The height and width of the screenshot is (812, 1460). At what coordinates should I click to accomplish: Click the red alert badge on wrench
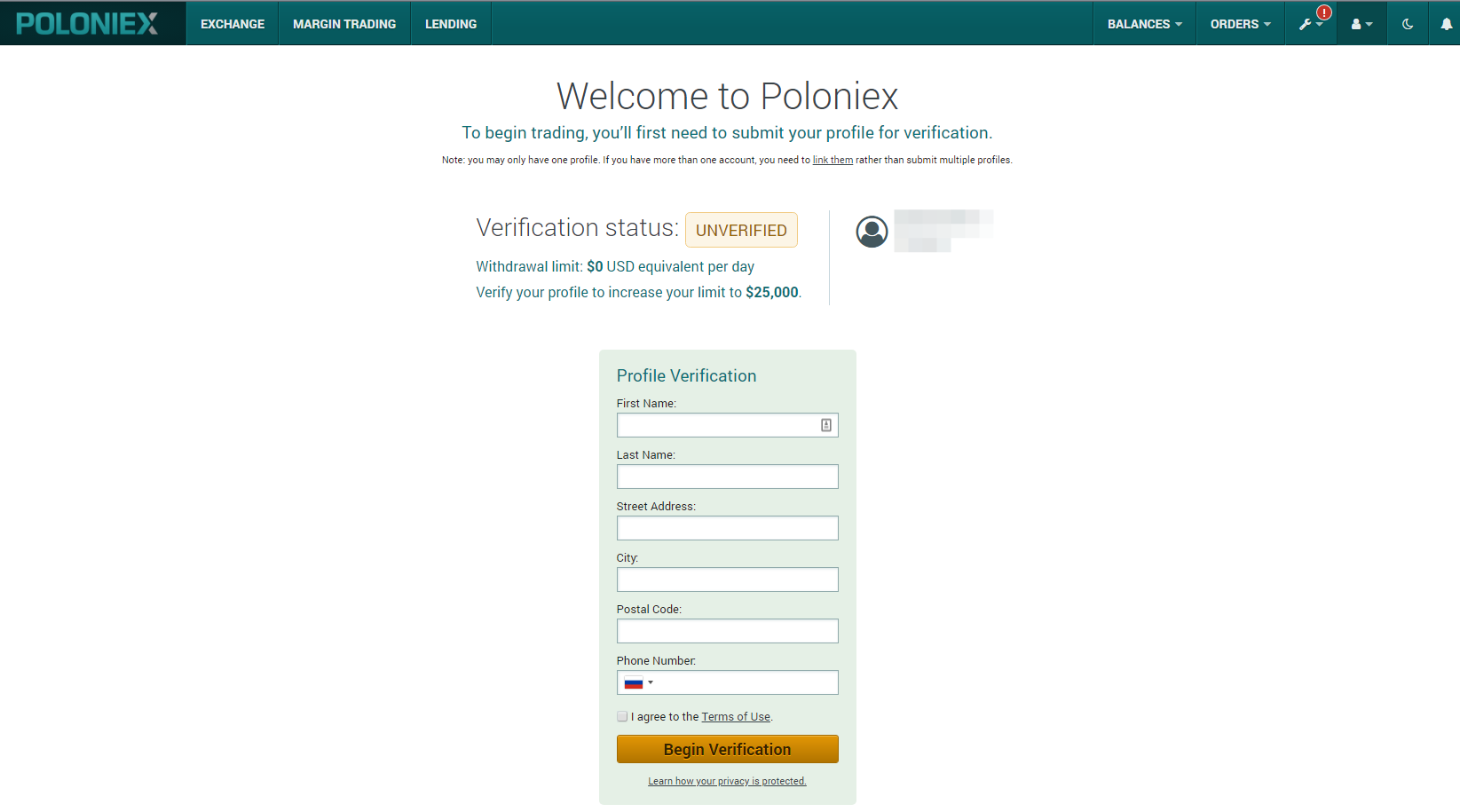point(1324,12)
